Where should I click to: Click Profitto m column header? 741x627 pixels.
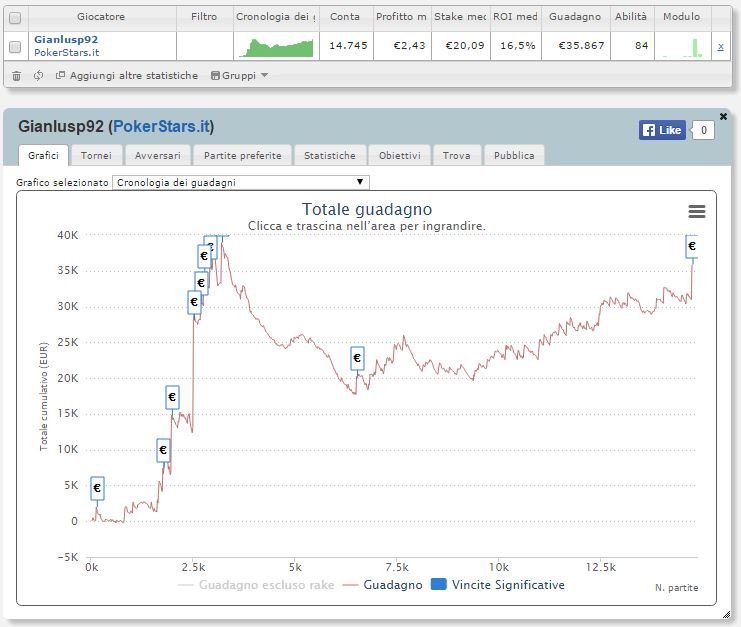tap(401, 17)
